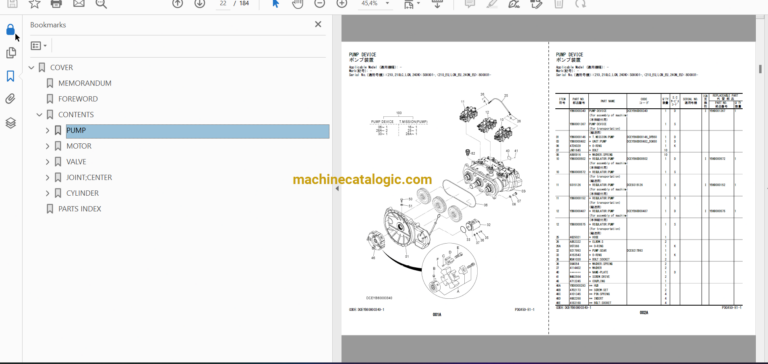Open the Page Thumbnails sidebar panel

[10, 52]
